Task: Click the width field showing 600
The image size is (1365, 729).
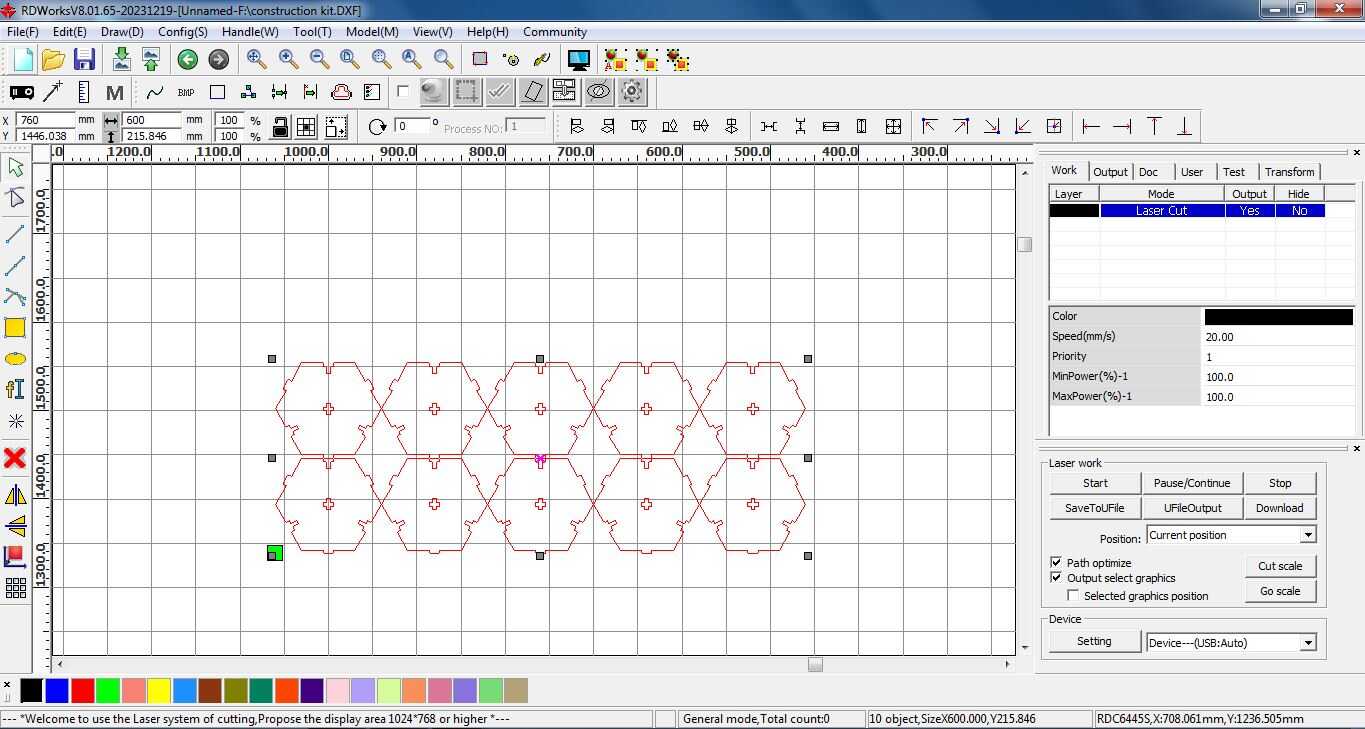Action: pyautogui.click(x=152, y=120)
